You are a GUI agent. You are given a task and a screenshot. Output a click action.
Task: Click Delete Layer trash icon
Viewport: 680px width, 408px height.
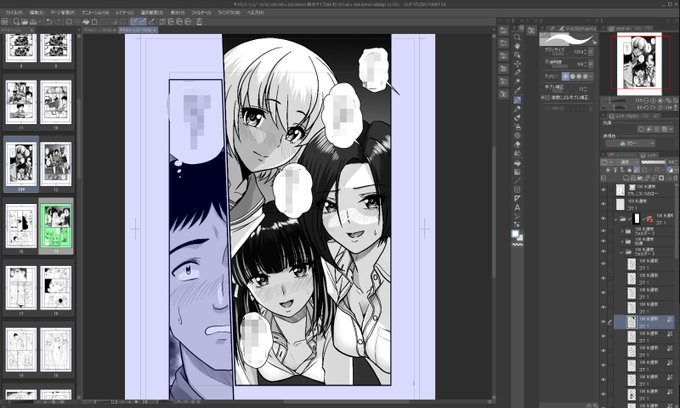[676, 178]
